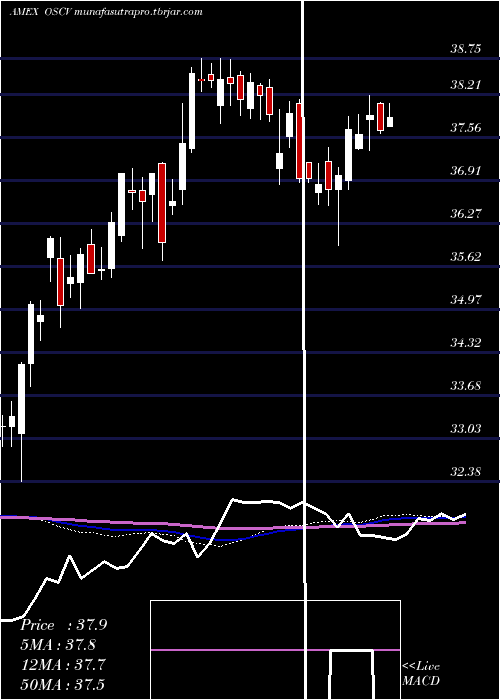
Task: Select the 35.62 price axis label
Action: pyautogui.click(x=466, y=257)
